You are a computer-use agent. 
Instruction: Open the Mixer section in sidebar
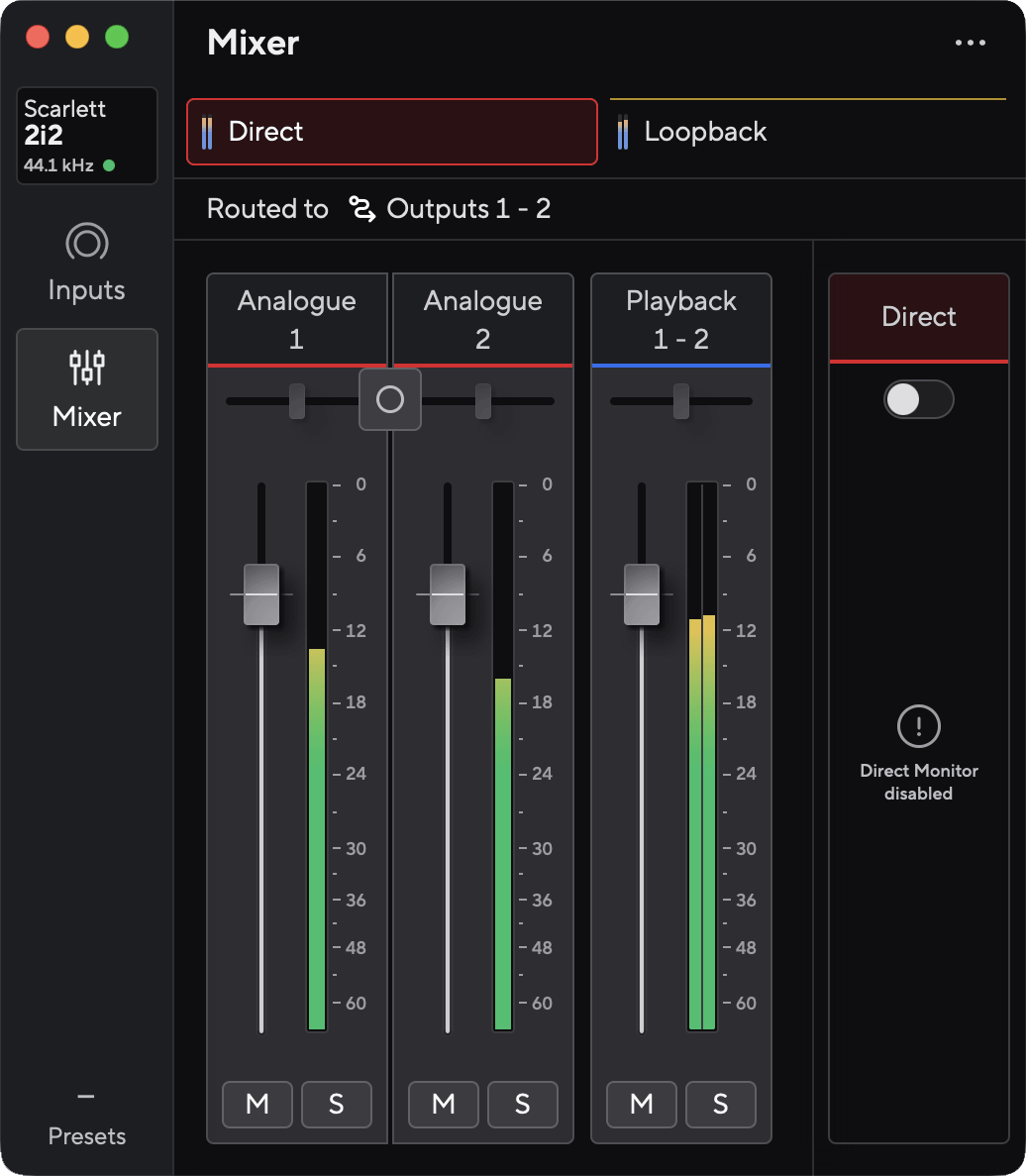(x=87, y=389)
